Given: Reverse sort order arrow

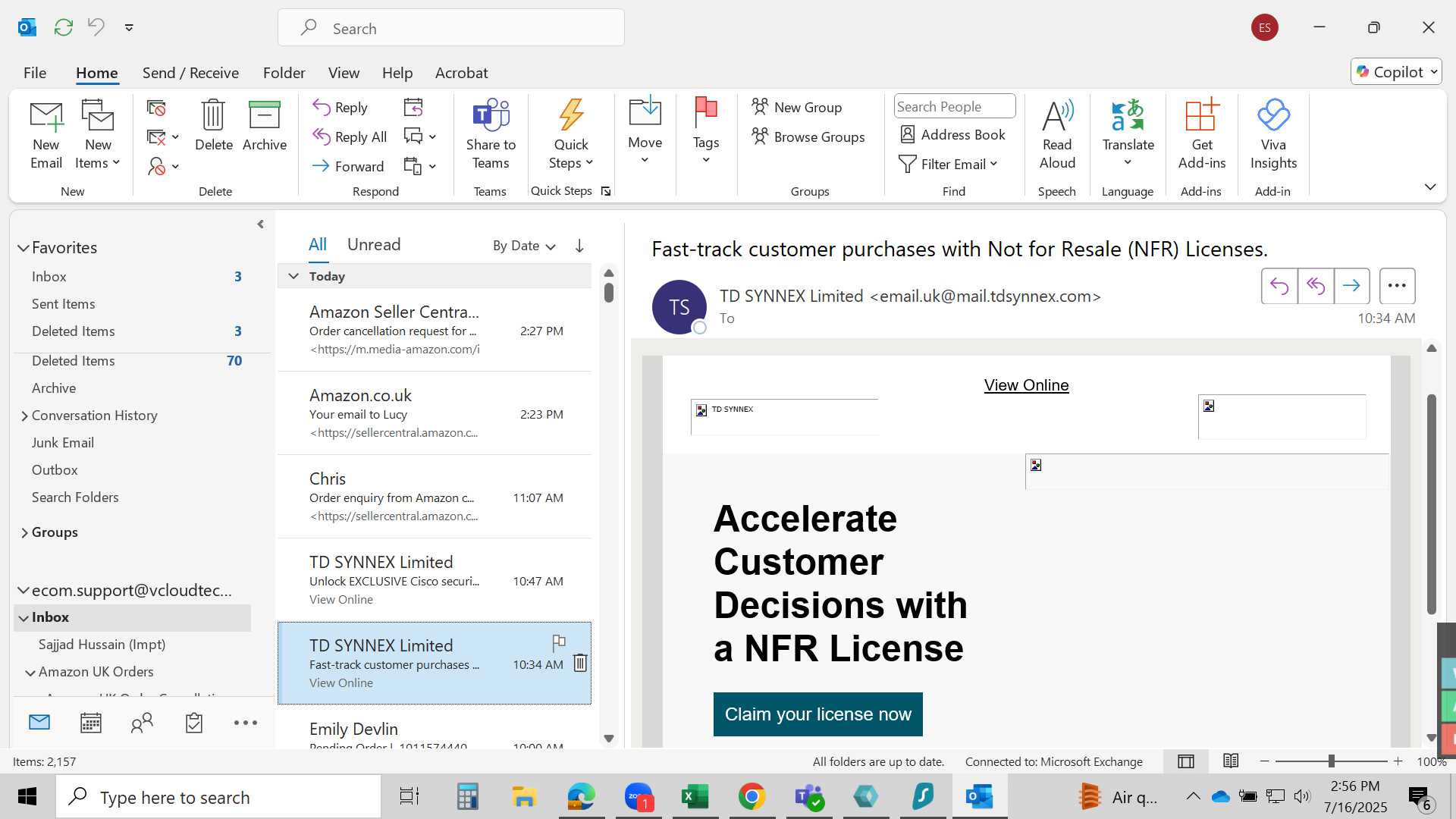Looking at the screenshot, I should tap(579, 246).
